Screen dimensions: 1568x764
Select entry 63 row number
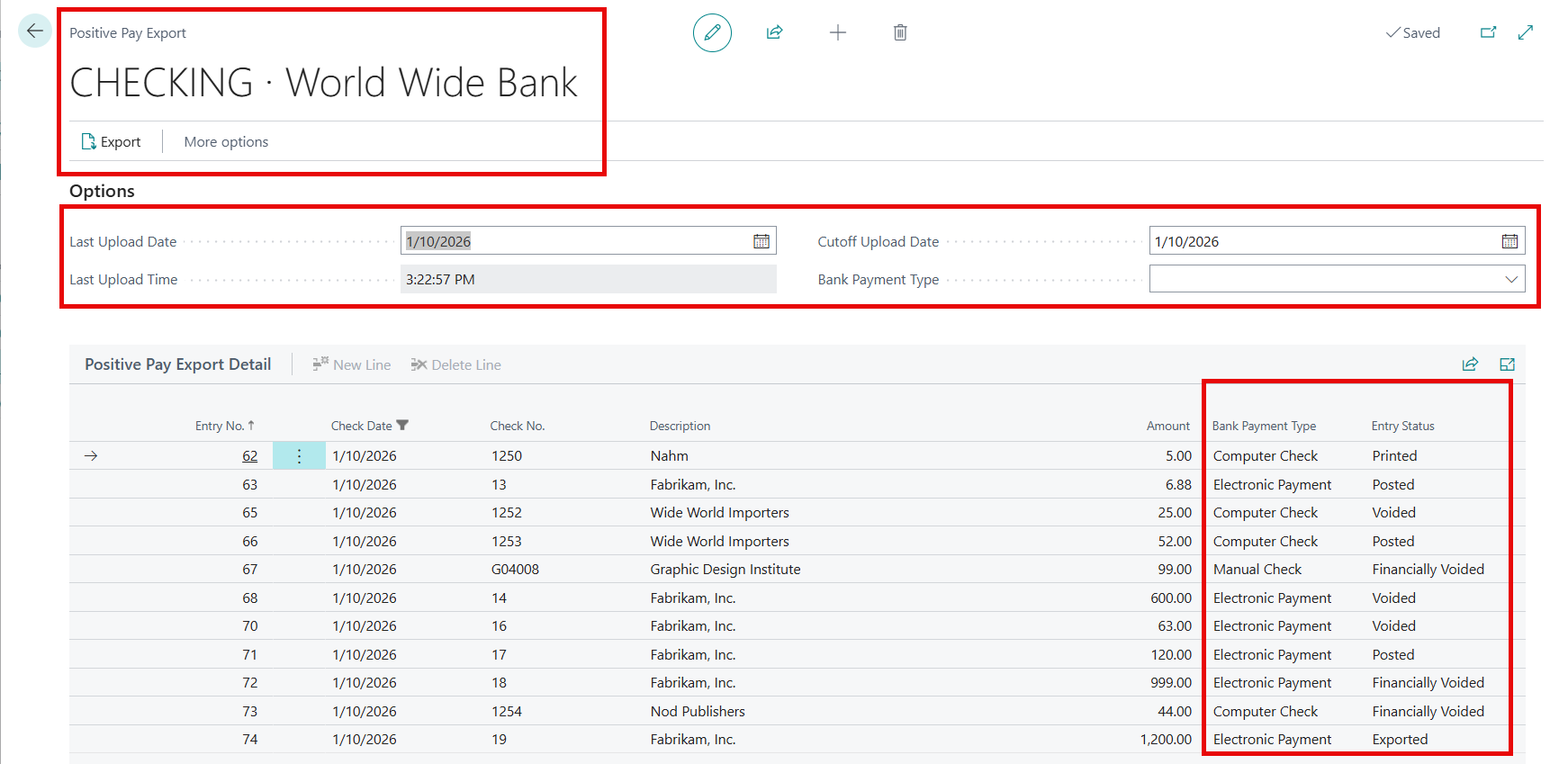coord(249,484)
